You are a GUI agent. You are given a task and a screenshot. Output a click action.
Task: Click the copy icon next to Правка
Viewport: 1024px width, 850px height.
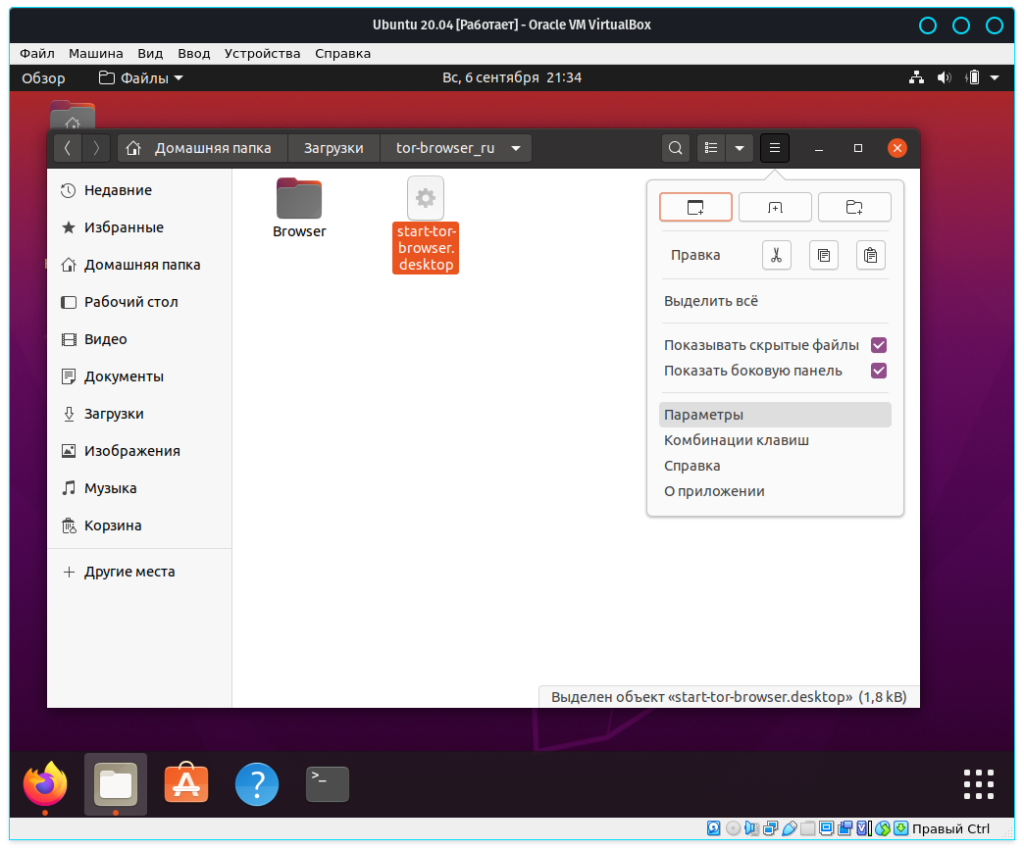coord(823,255)
